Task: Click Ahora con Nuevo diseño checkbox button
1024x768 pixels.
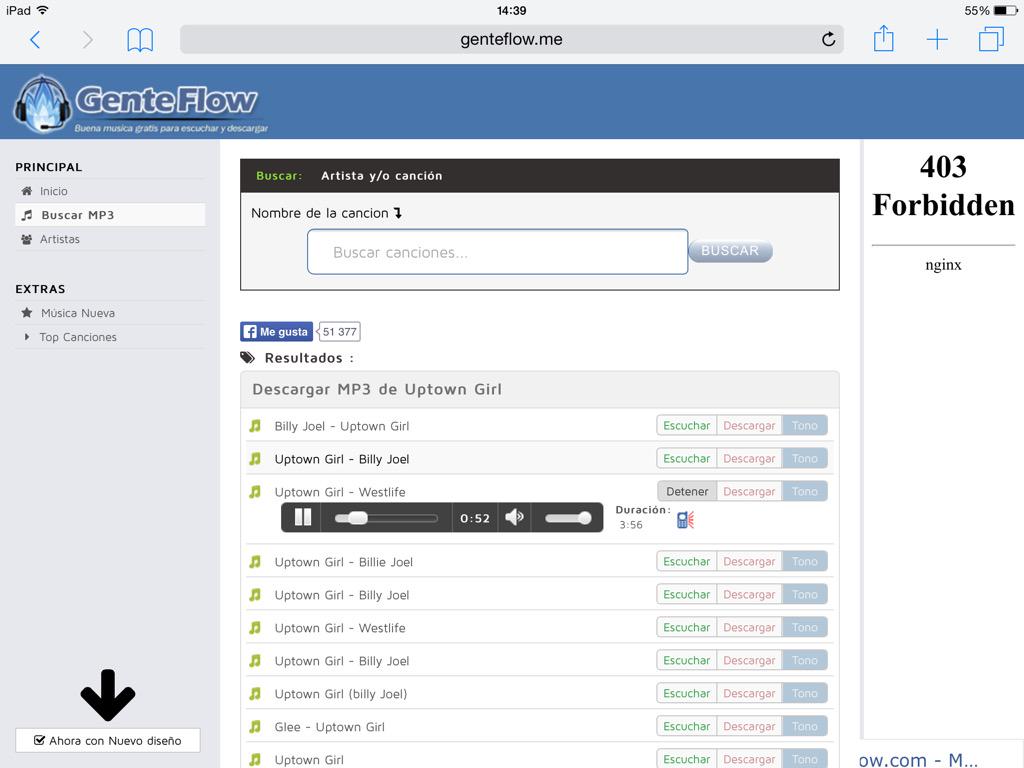Action: click(x=108, y=741)
